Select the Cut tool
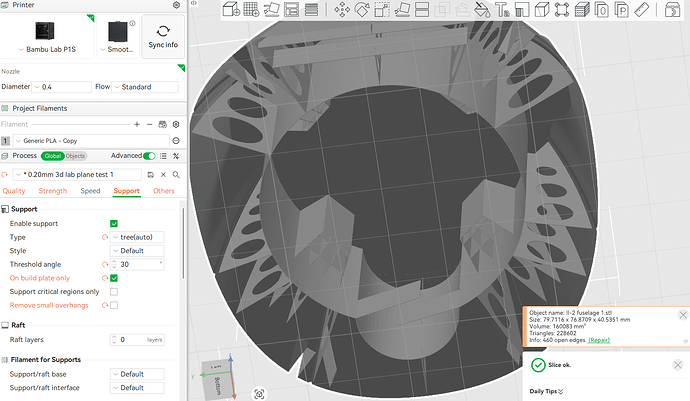Viewport: 690px width, 401px height. (422, 9)
